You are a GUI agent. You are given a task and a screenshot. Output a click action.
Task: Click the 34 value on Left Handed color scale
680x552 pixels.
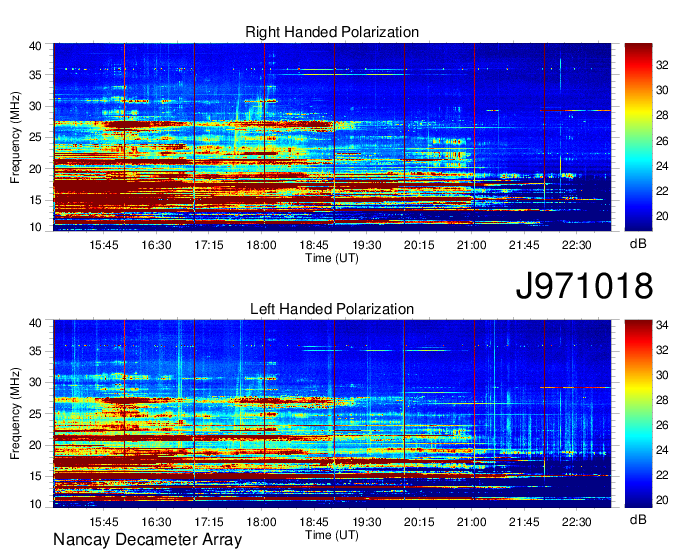coord(662,325)
